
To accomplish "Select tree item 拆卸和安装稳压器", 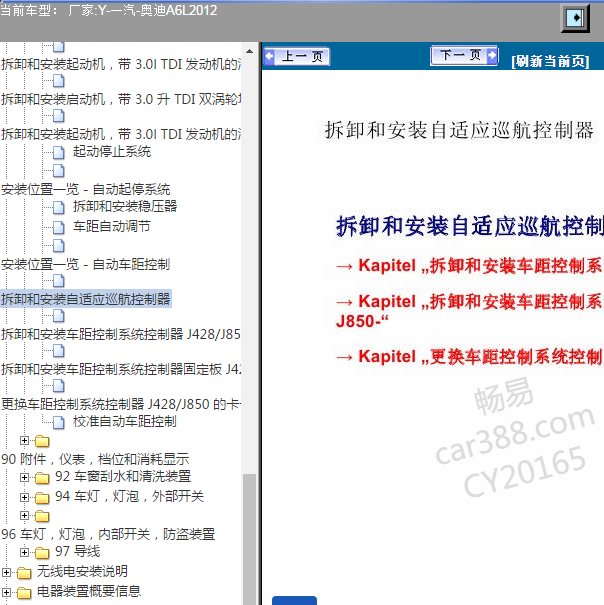I will pos(125,206).
